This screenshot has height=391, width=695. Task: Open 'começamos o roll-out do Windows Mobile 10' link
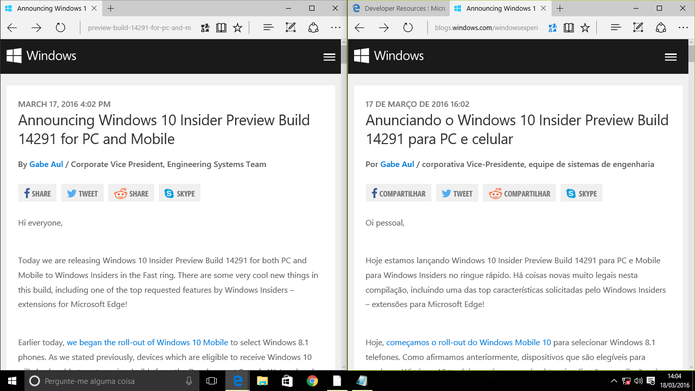coord(469,343)
